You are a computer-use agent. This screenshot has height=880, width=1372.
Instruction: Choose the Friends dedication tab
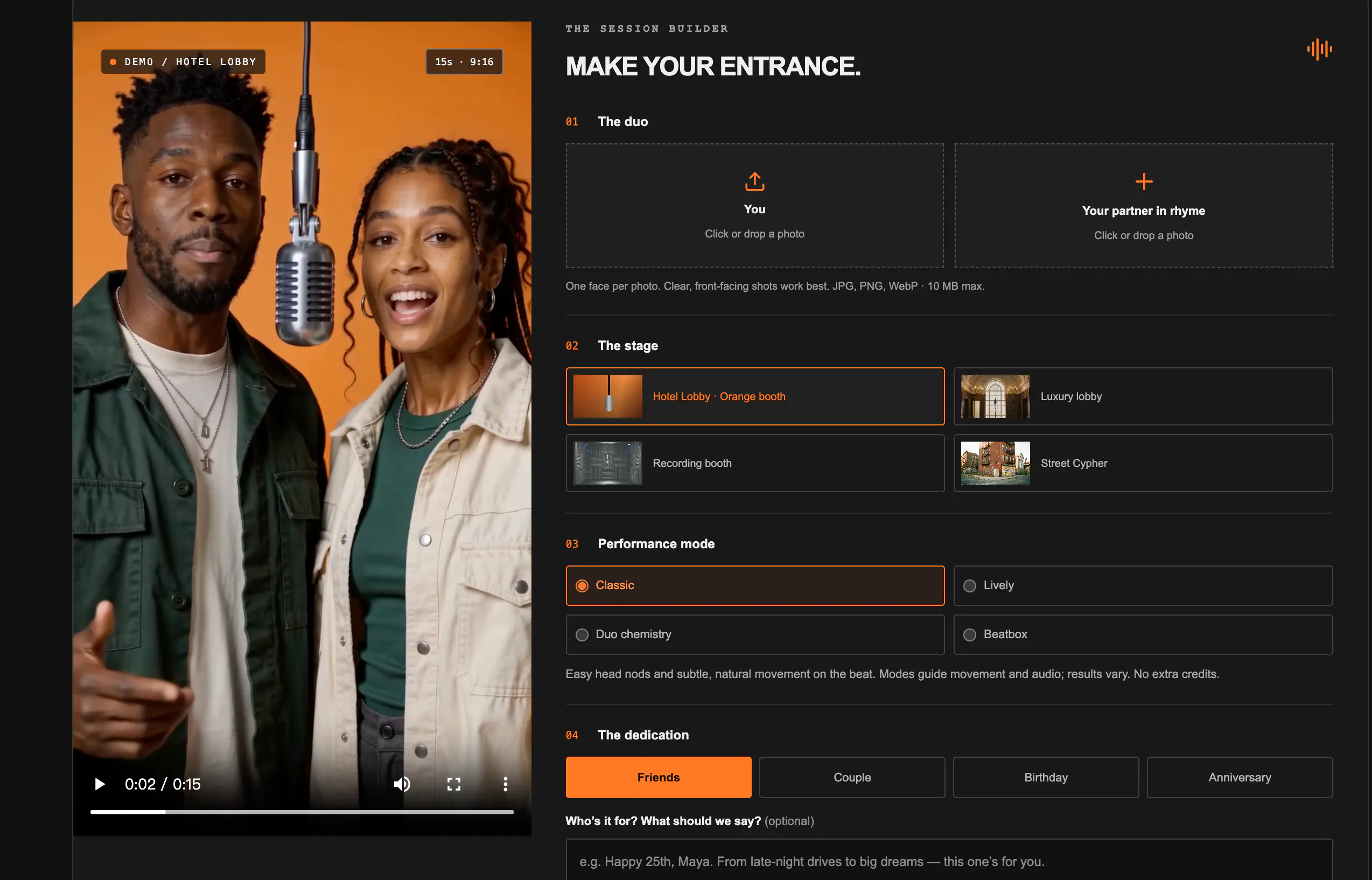click(x=659, y=777)
